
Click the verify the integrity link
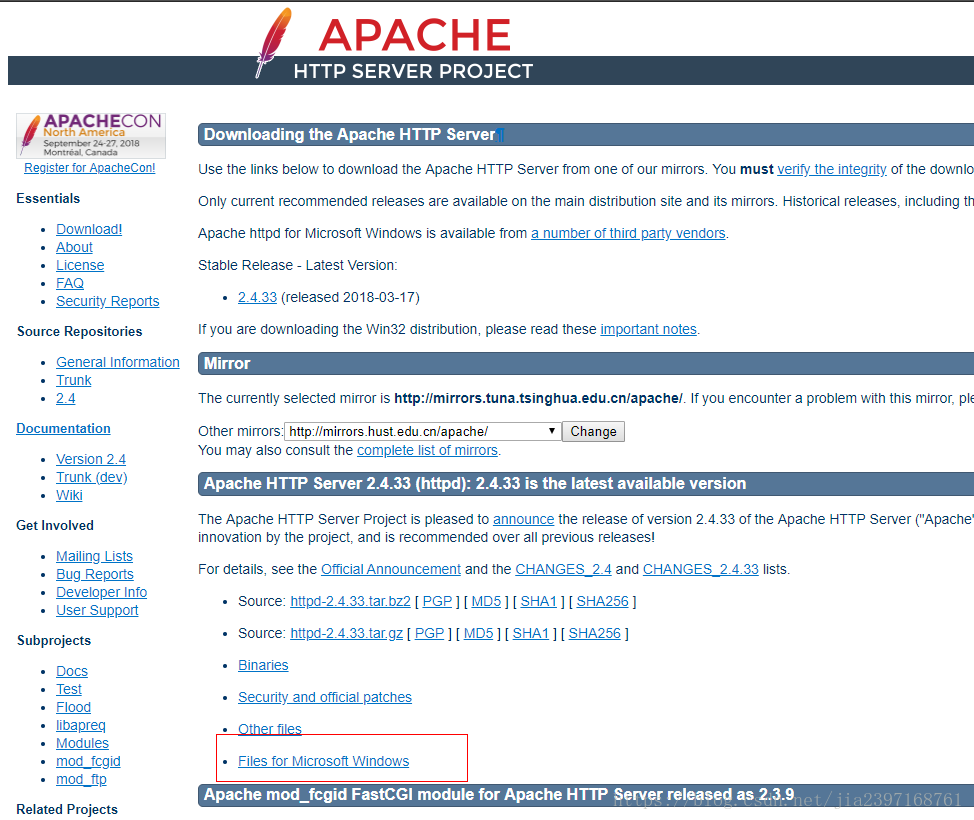coord(832,170)
